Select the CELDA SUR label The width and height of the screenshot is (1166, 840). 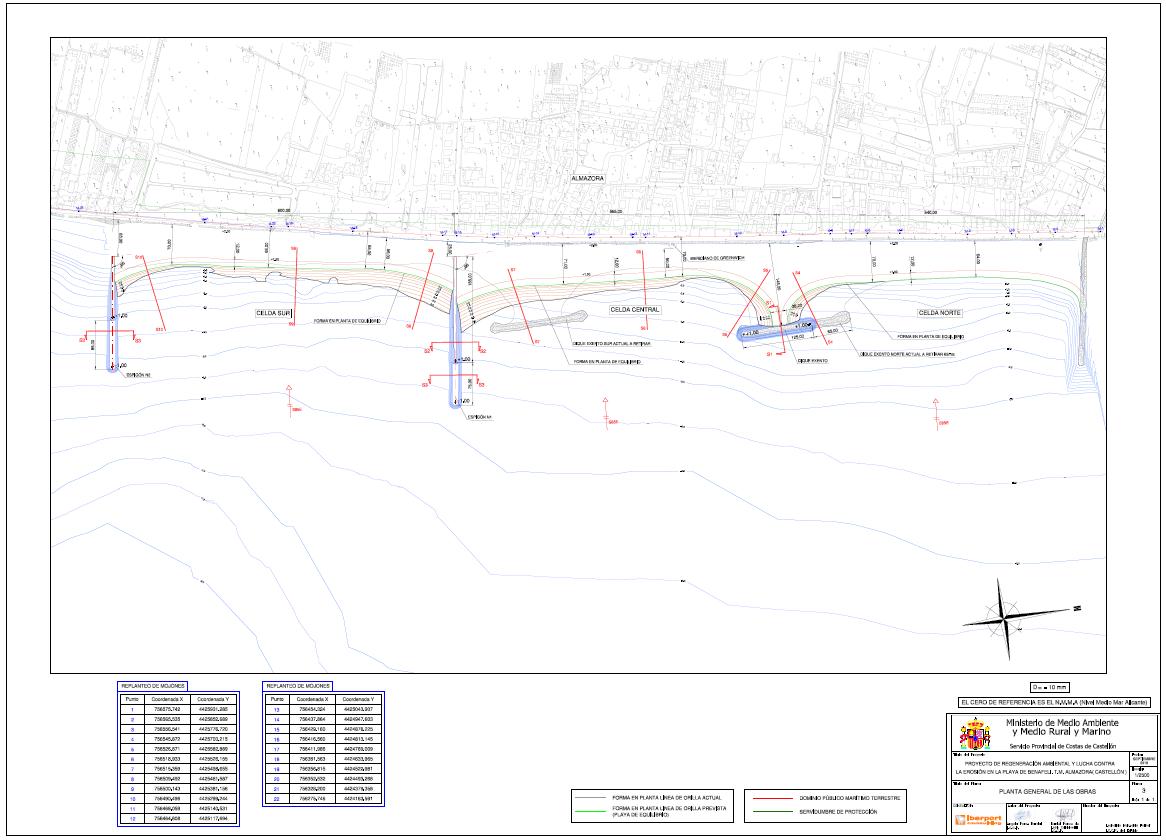pos(273,313)
